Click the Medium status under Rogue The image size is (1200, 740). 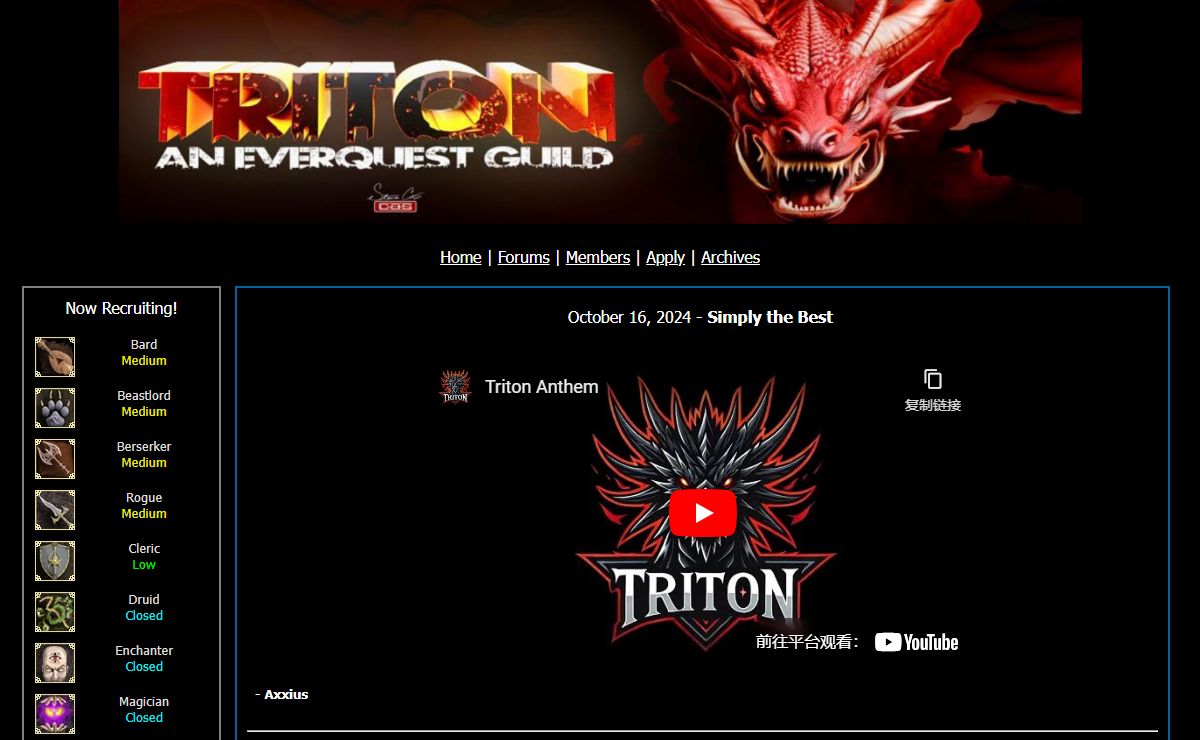144,513
